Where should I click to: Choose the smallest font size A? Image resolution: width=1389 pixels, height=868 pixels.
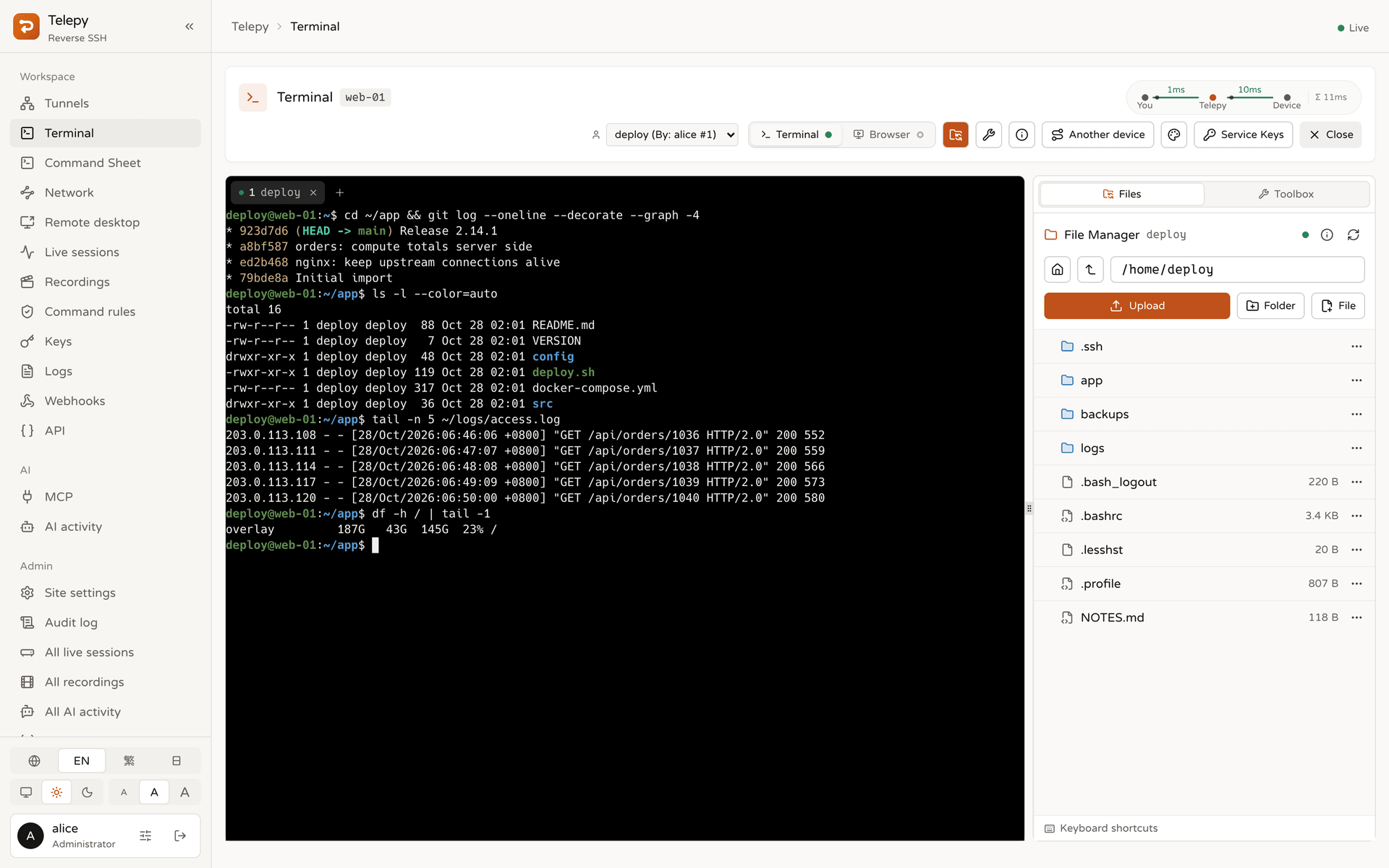(124, 792)
